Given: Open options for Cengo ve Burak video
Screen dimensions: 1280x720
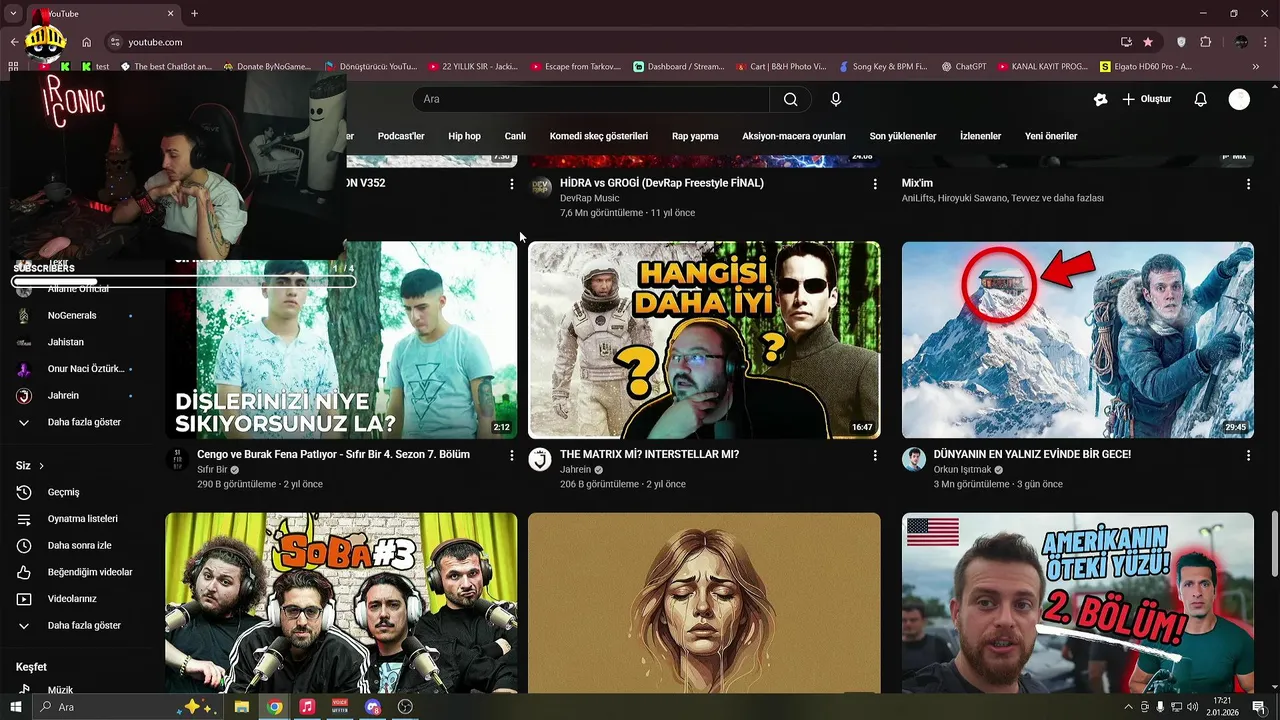Looking at the screenshot, I should (512, 455).
